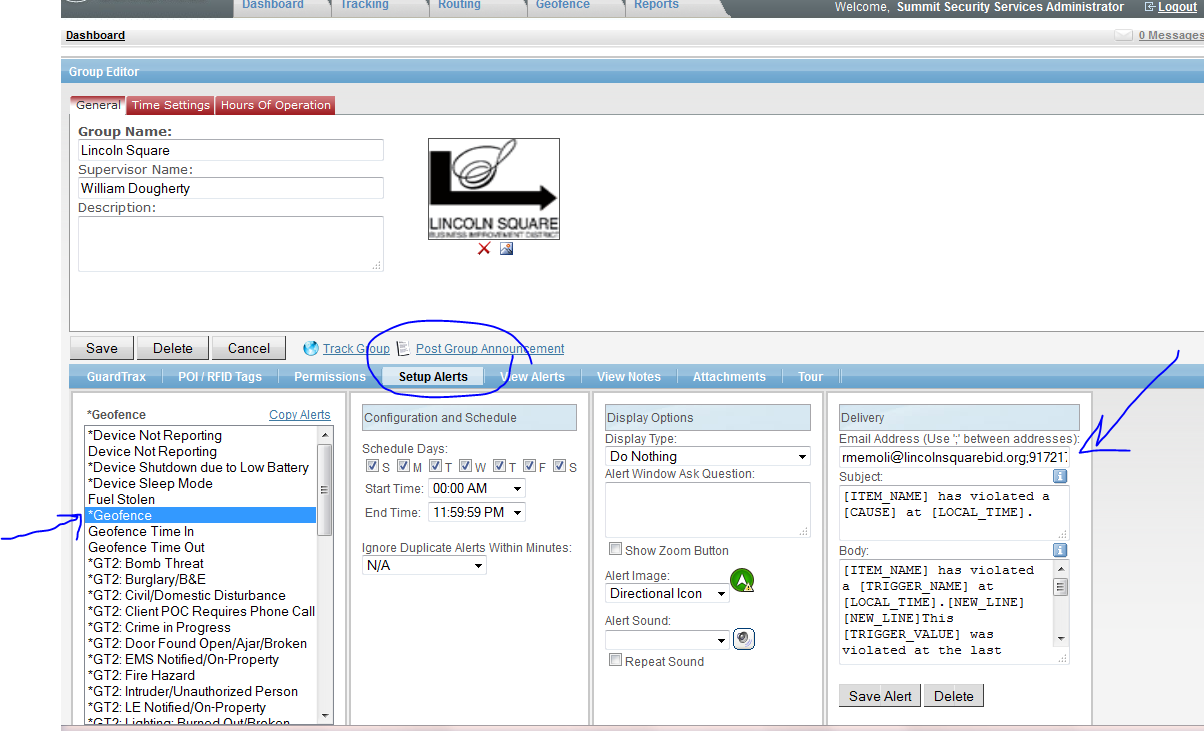Uncheck the Monday schedule day checkbox
The width and height of the screenshot is (1204, 731).
tap(404, 466)
